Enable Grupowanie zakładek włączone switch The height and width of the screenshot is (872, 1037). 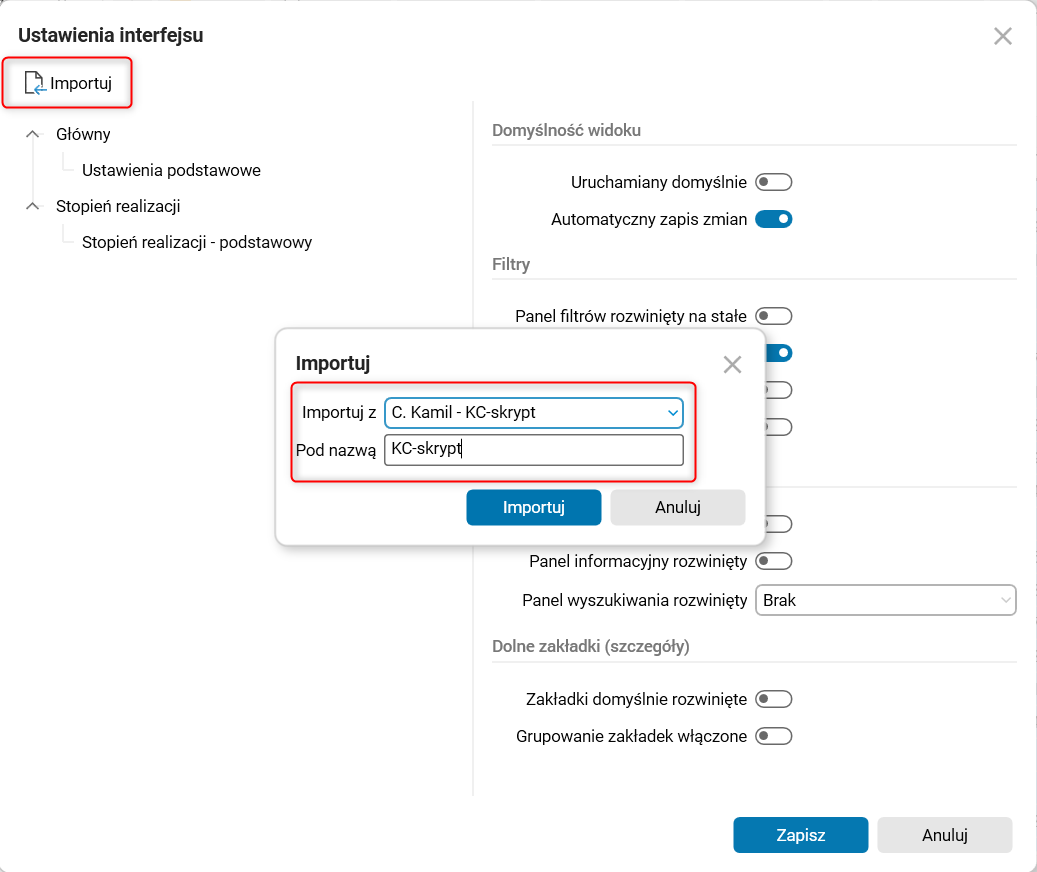click(774, 737)
